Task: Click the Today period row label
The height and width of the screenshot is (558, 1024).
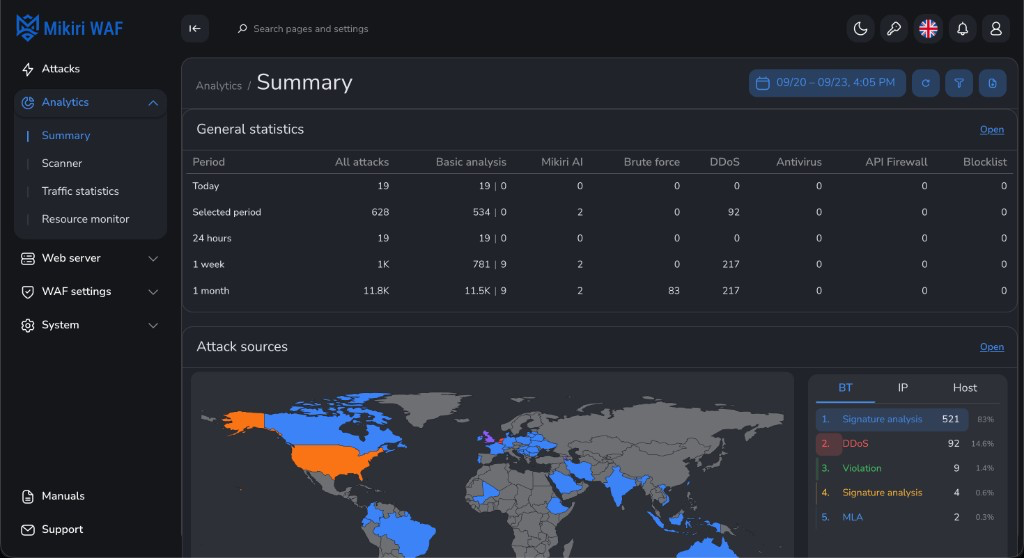Action: click(206, 186)
